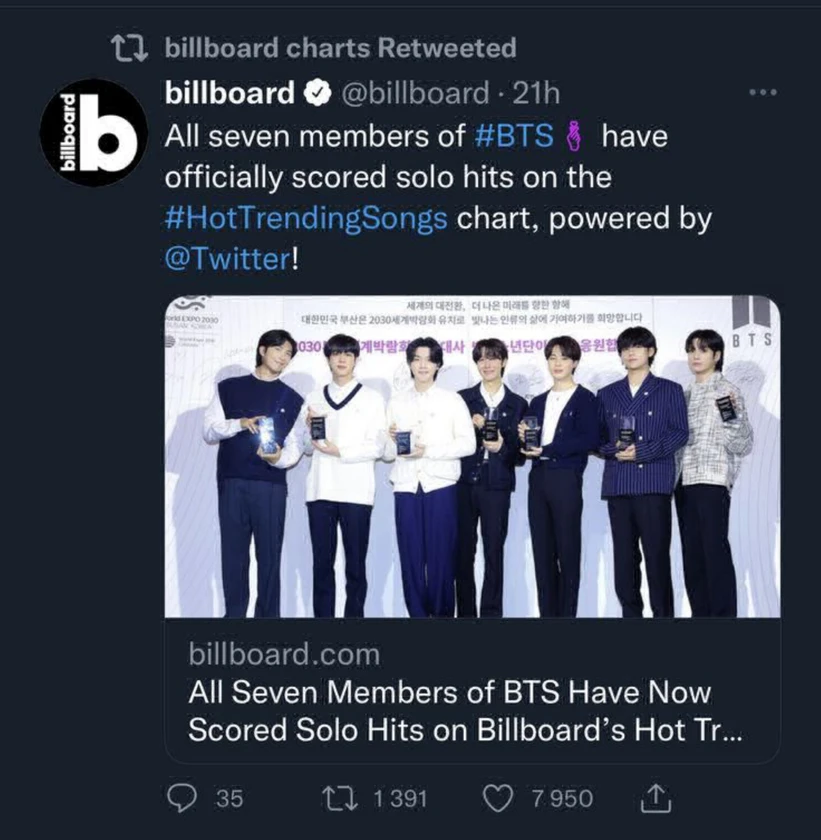
Task: Click the 21h tweet timestamp
Action: click(535, 94)
